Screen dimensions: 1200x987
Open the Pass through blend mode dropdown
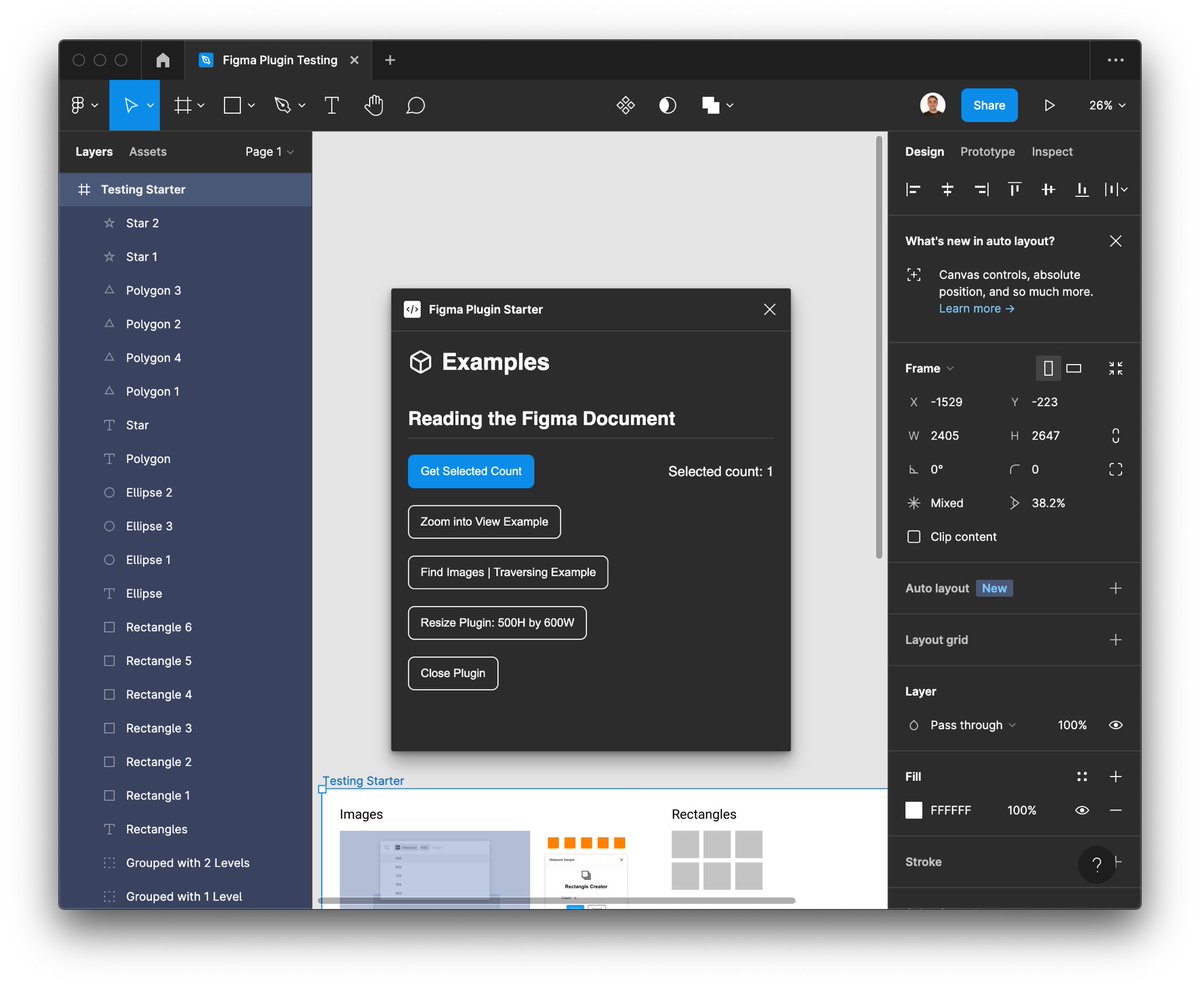973,725
